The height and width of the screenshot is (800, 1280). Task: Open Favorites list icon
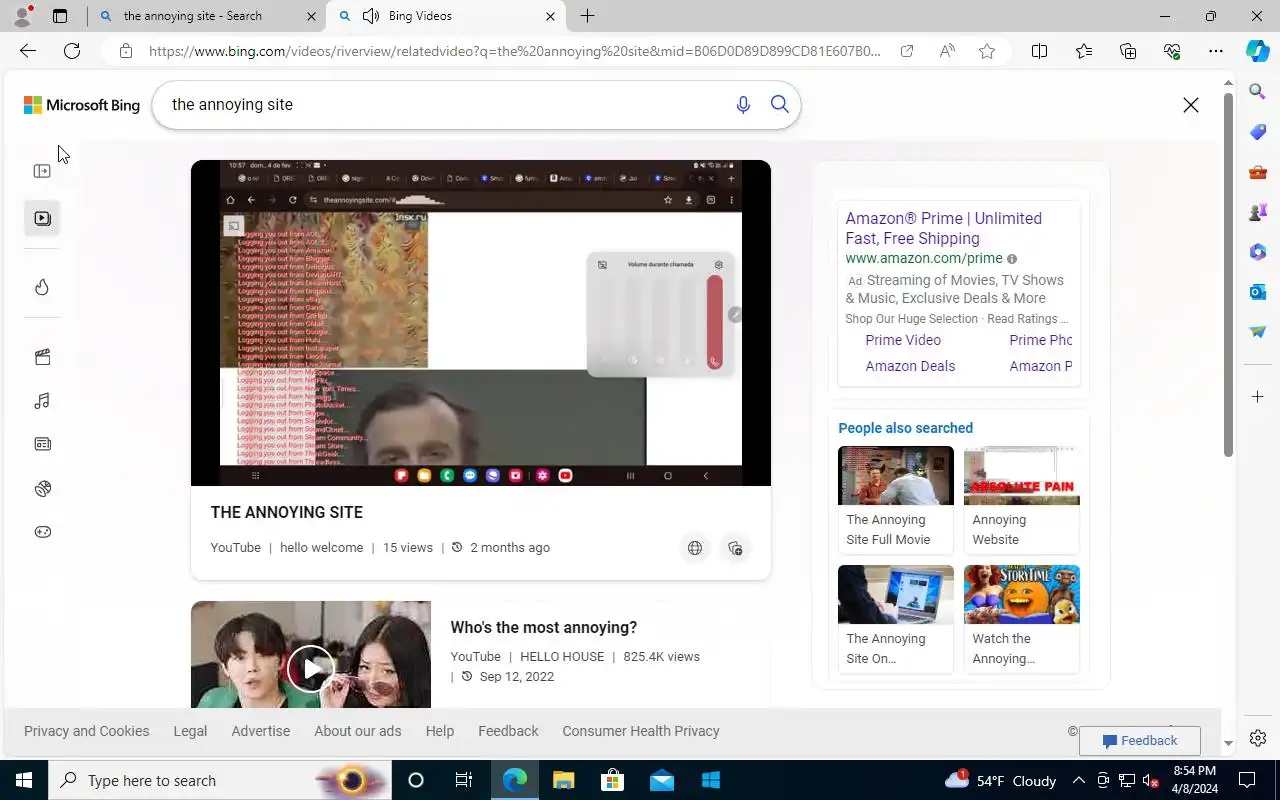click(x=1084, y=51)
